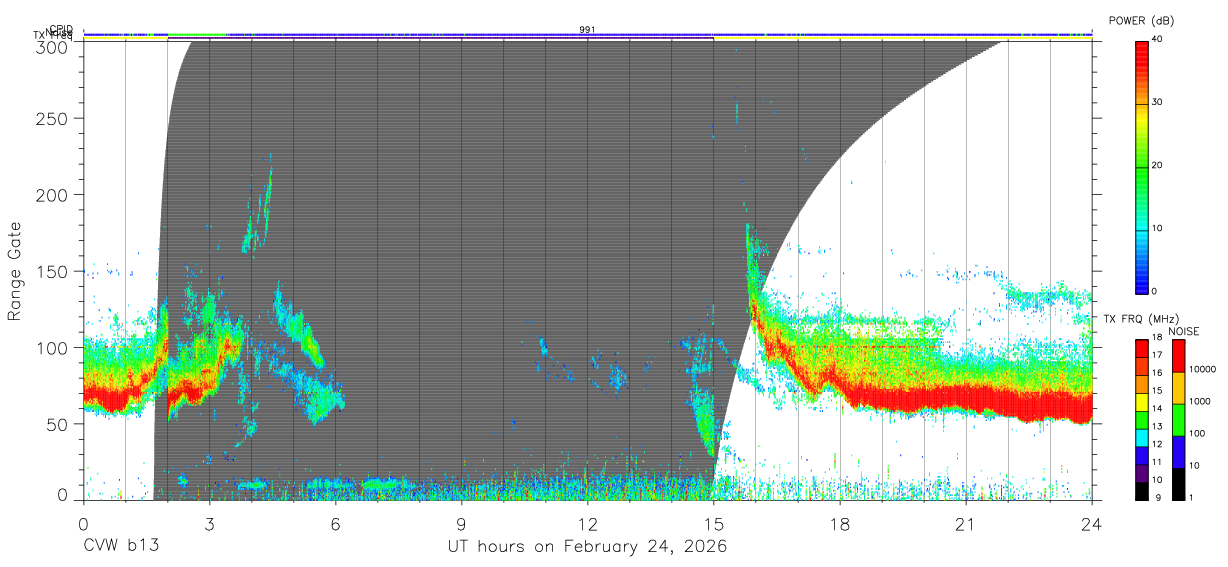The width and height of the screenshot is (1228, 567).
Task: Click the 150 range gate tick label
Action: tap(54, 271)
